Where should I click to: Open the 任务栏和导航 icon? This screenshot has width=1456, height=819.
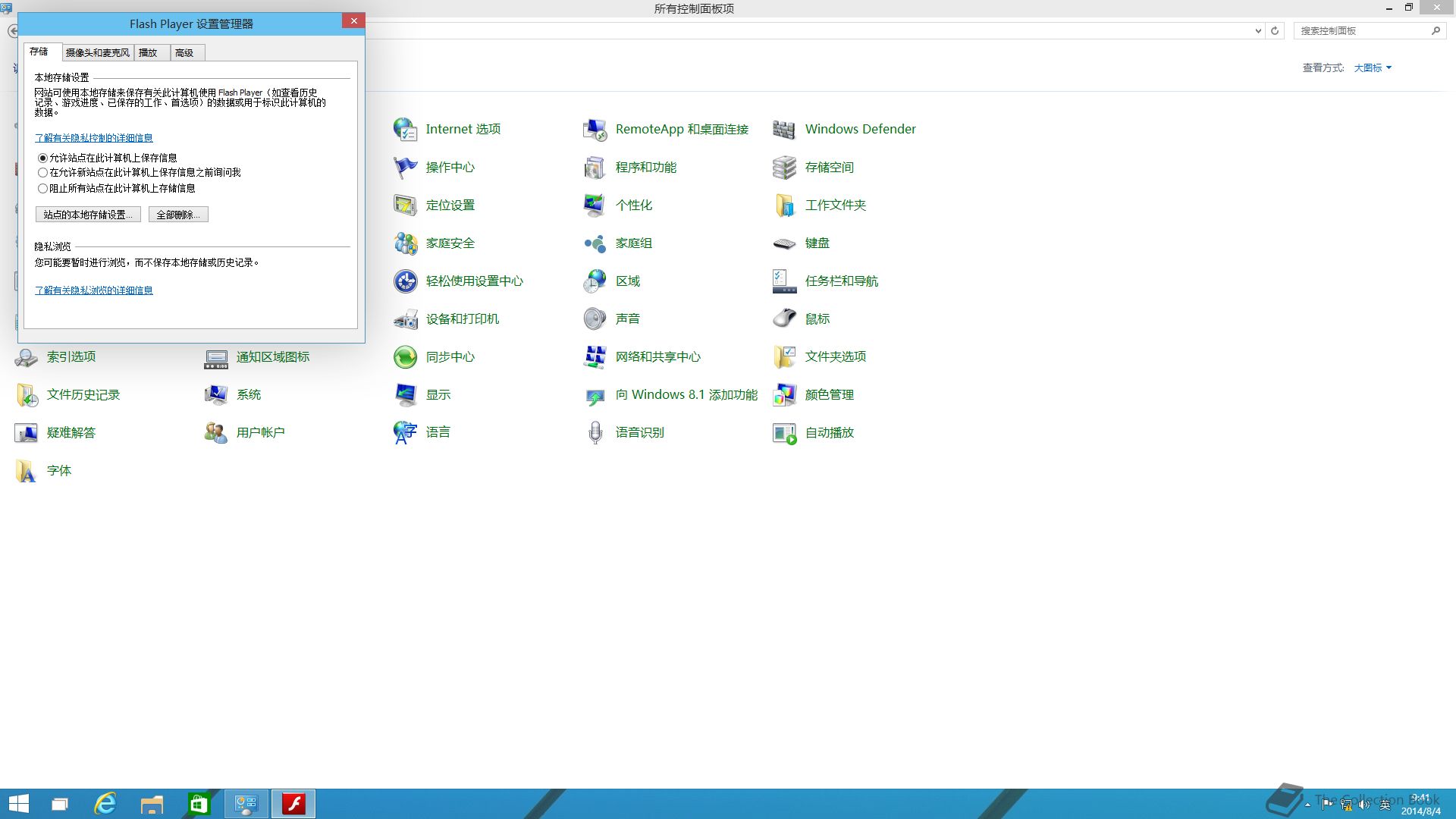pos(785,281)
